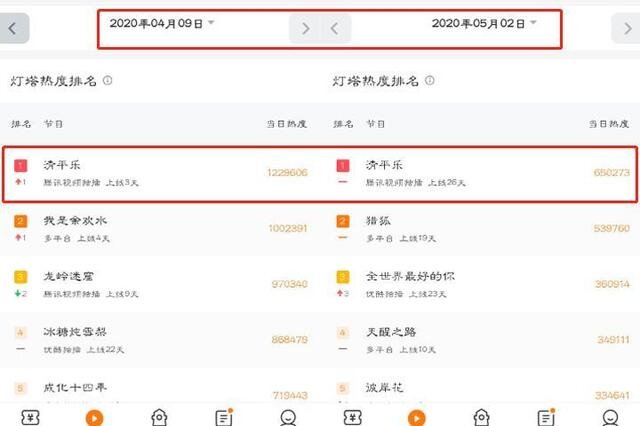Open profile face tab under 04月09日 list
The height and width of the screenshot is (426, 640).
tap(288, 417)
